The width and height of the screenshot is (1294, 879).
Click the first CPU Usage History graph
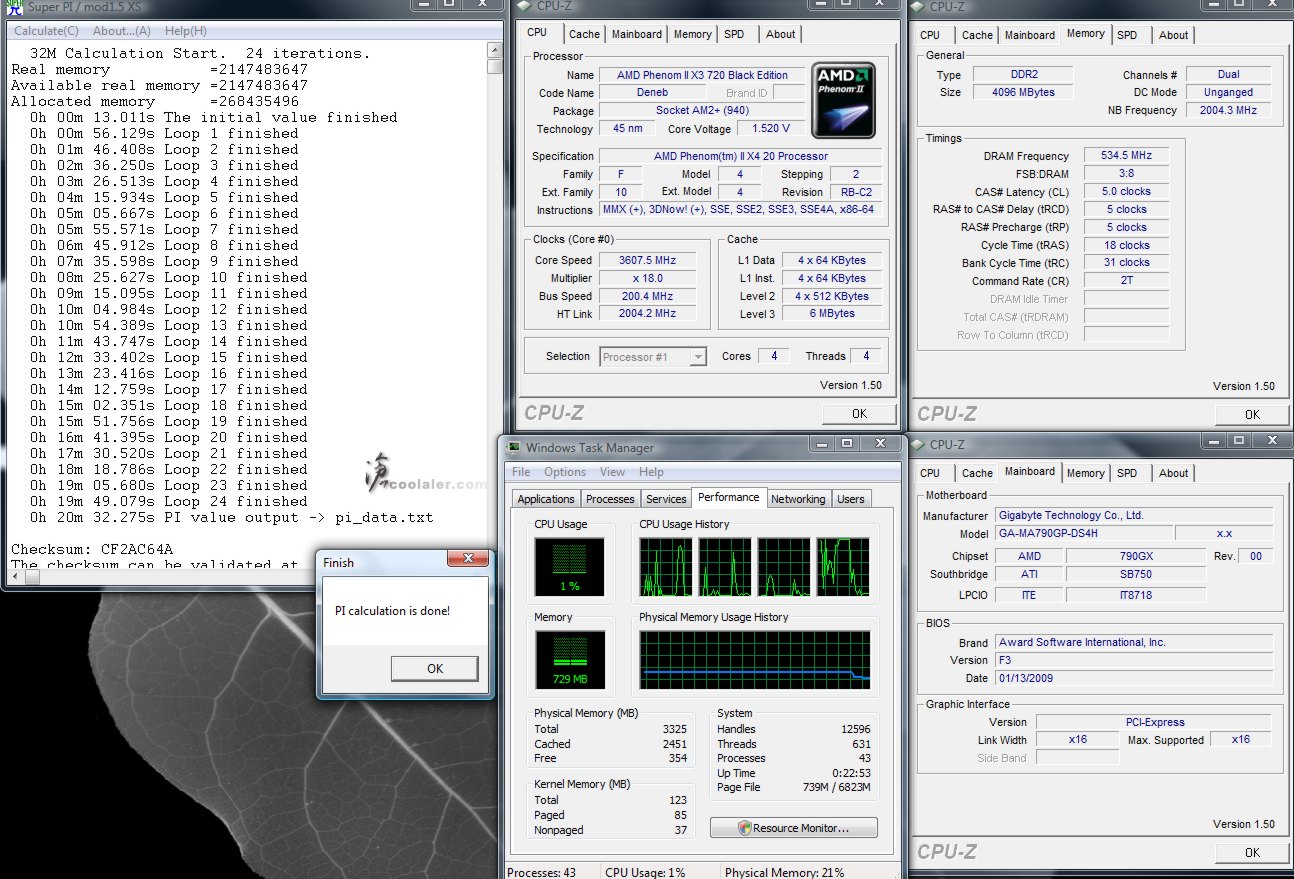(666, 567)
